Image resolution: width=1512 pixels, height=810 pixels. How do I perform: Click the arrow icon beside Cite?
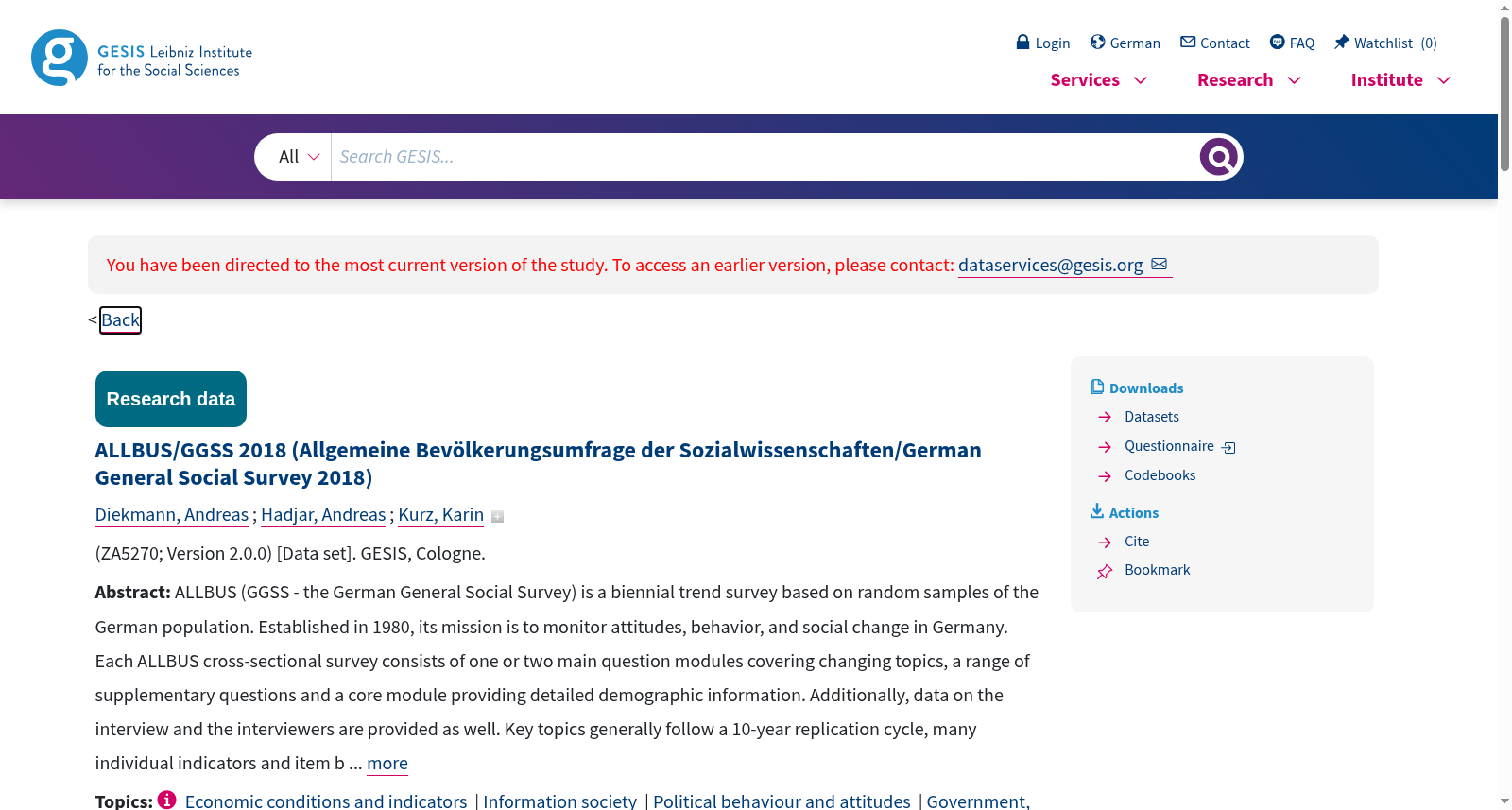pyautogui.click(x=1105, y=542)
